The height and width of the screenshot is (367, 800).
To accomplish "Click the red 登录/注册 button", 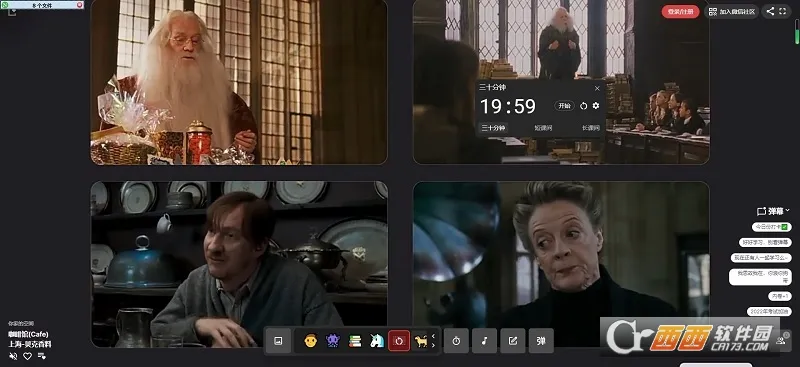I will pos(681,11).
